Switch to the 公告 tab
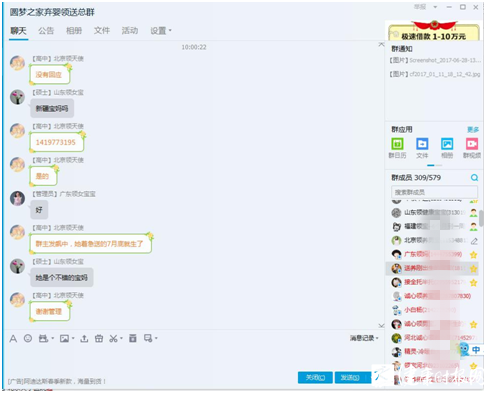This screenshot has height=393, width=486. click(x=46, y=31)
